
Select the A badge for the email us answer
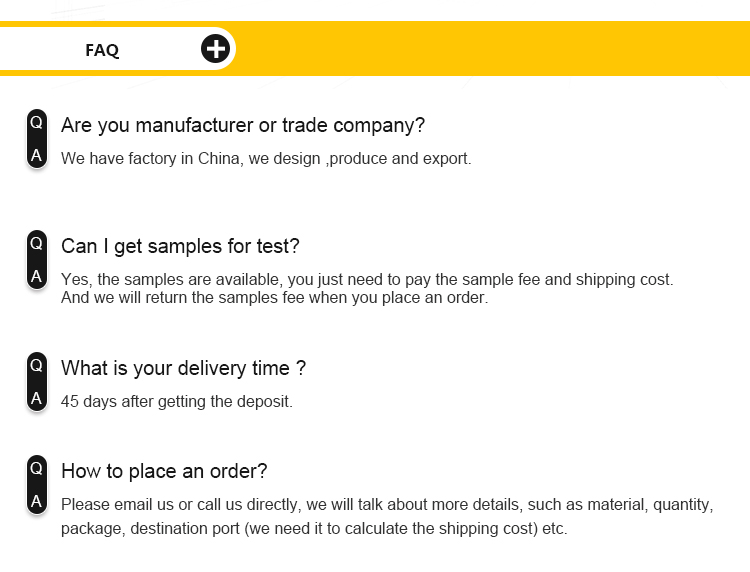point(37,501)
